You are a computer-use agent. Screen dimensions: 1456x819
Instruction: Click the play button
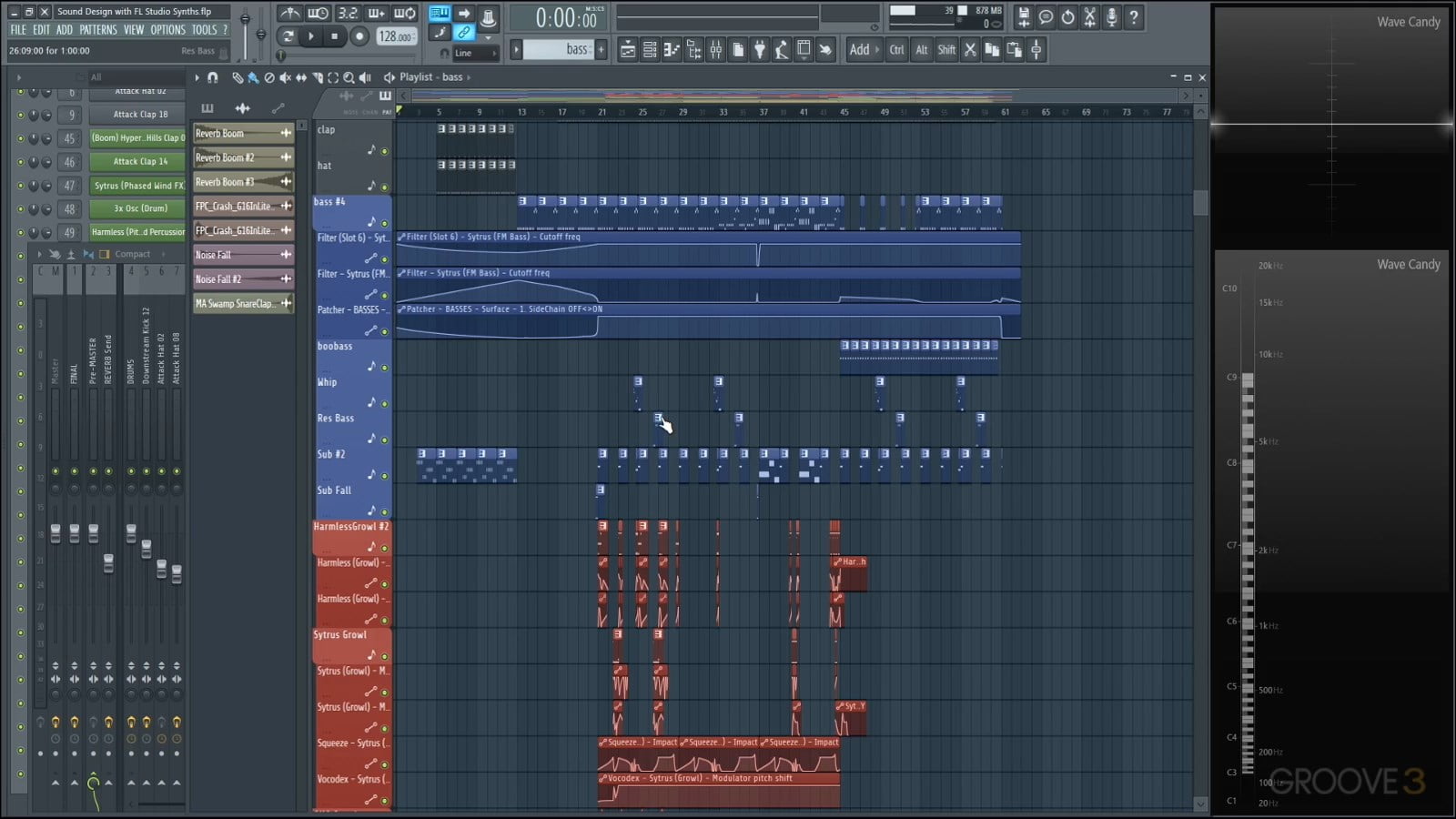click(x=311, y=36)
